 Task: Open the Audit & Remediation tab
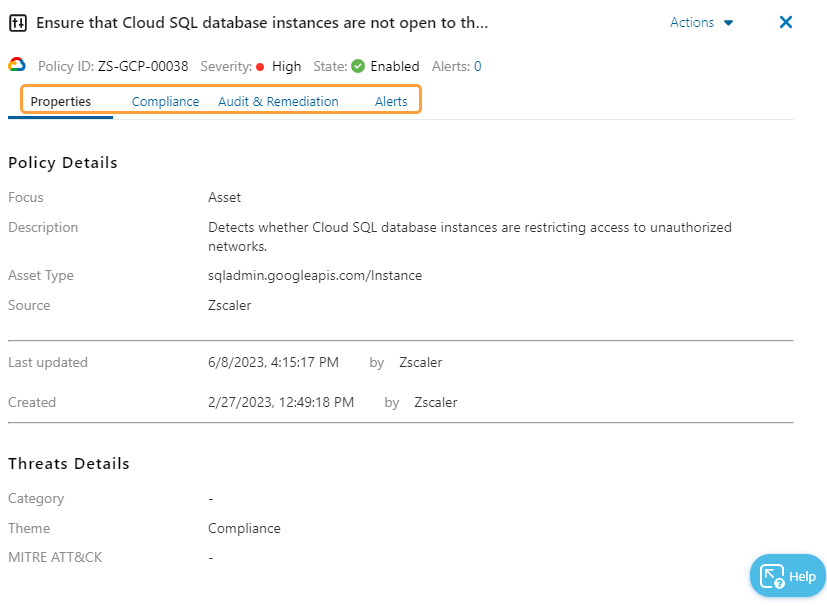(x=278, y=101)
